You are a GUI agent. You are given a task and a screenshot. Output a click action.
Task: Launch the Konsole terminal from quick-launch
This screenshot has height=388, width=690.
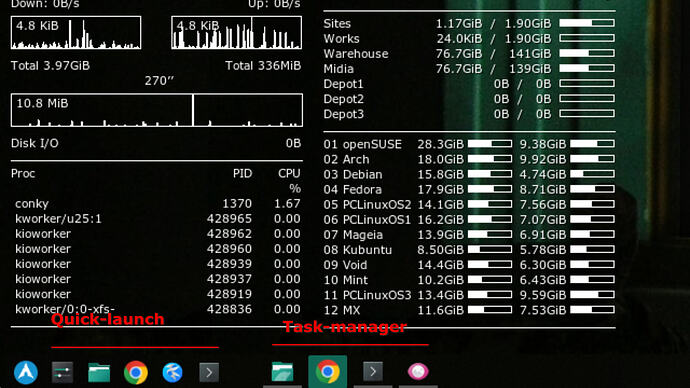click(209, 373)
